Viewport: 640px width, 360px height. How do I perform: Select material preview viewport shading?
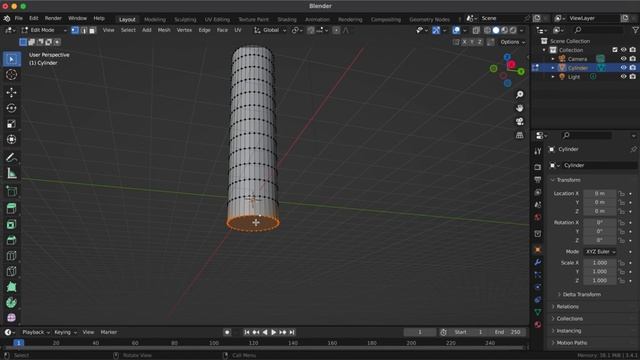pos(504,30)
